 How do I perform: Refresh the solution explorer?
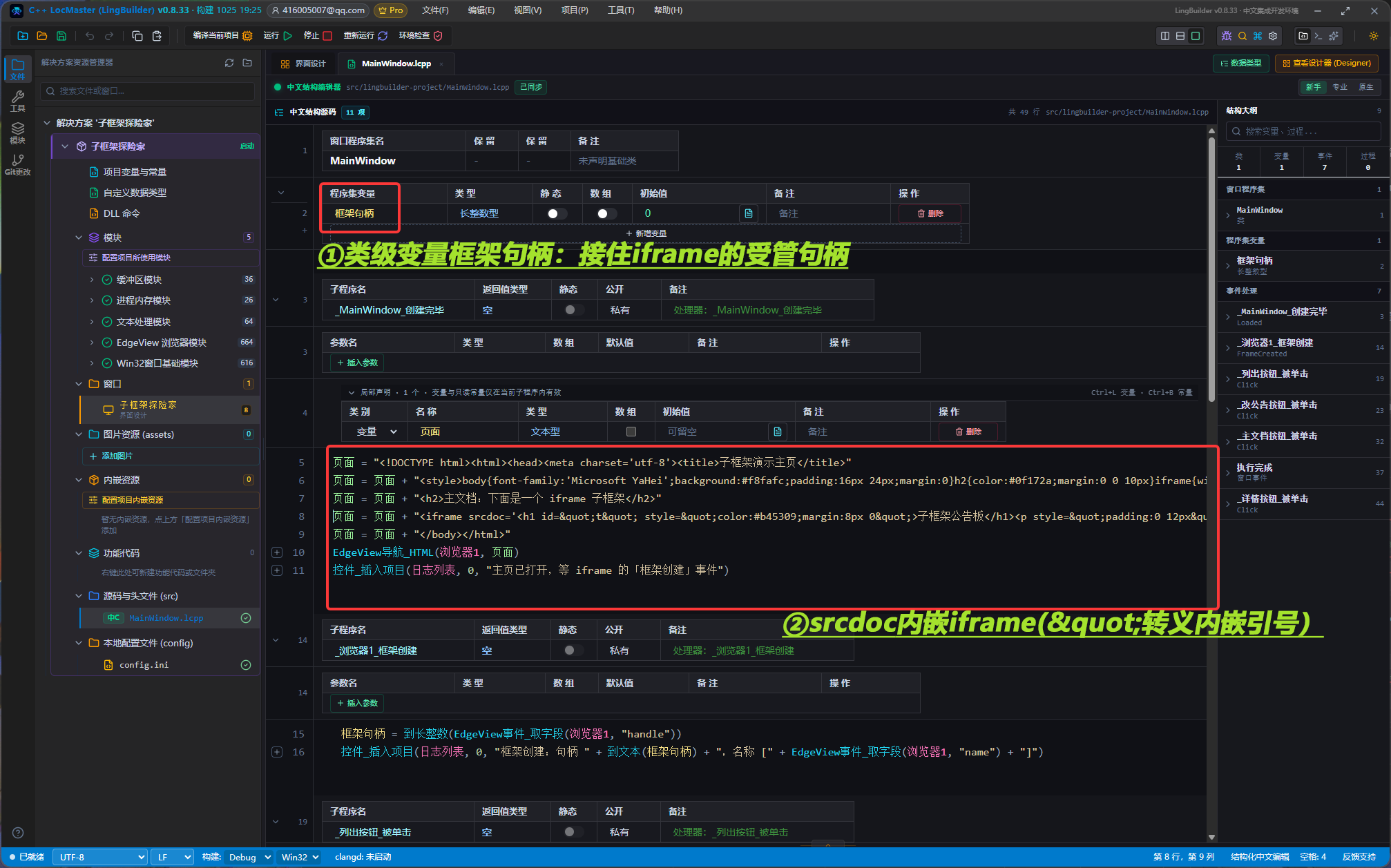(x=229, y=63)
